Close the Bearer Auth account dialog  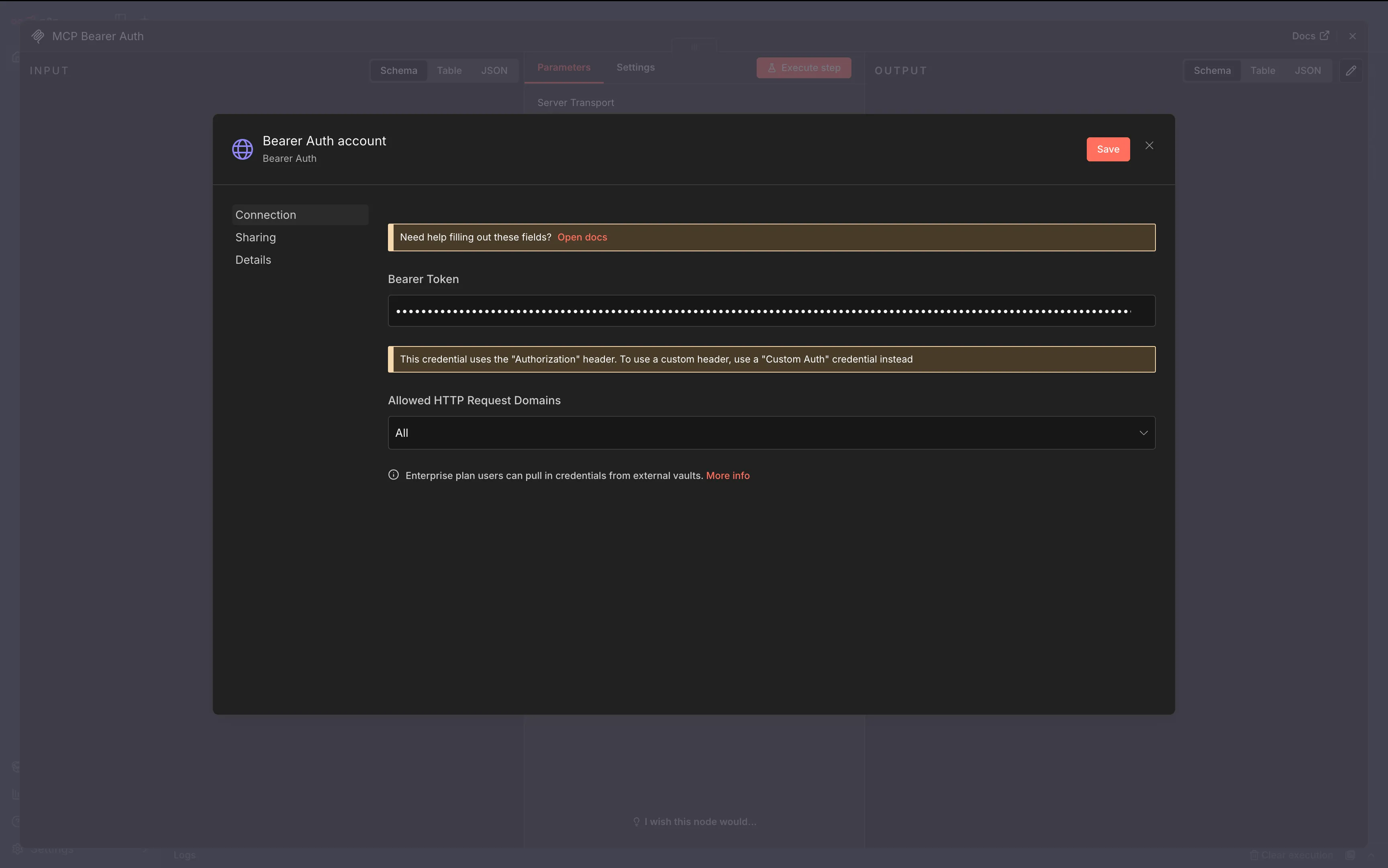click(x=1149, y=146)
